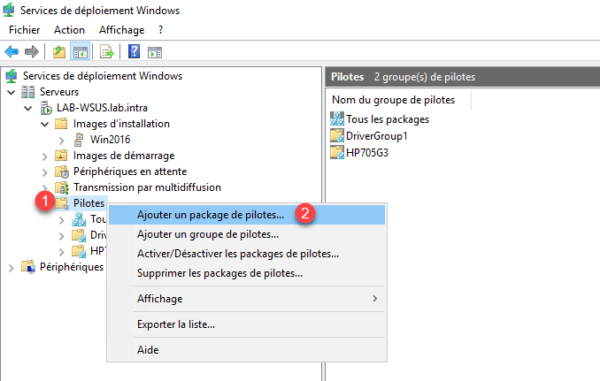
Task: Toggle the Show/Hide action pane icon
Action: coord(155,52)
